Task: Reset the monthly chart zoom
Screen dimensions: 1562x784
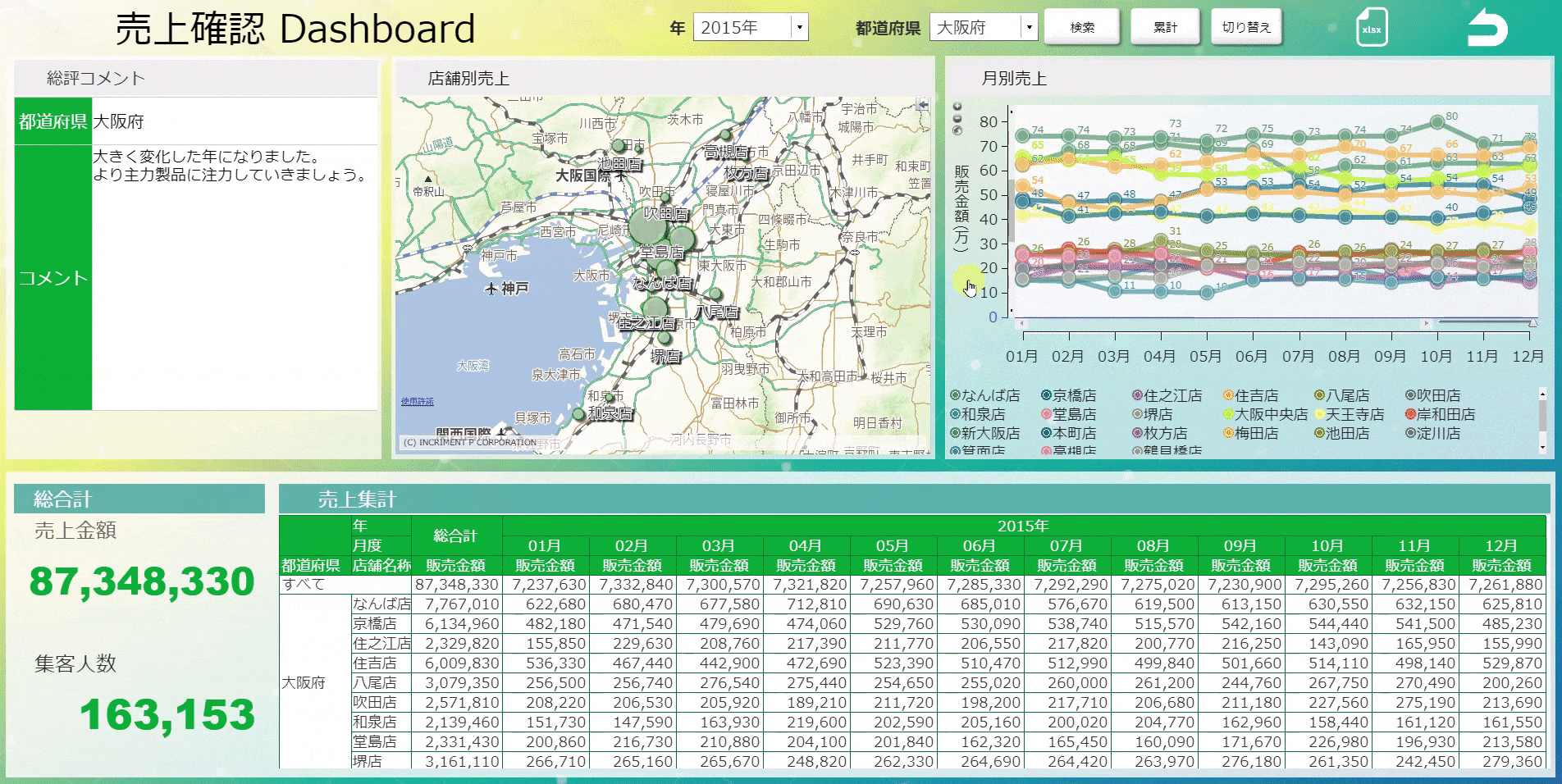Action: coord(957,130)
